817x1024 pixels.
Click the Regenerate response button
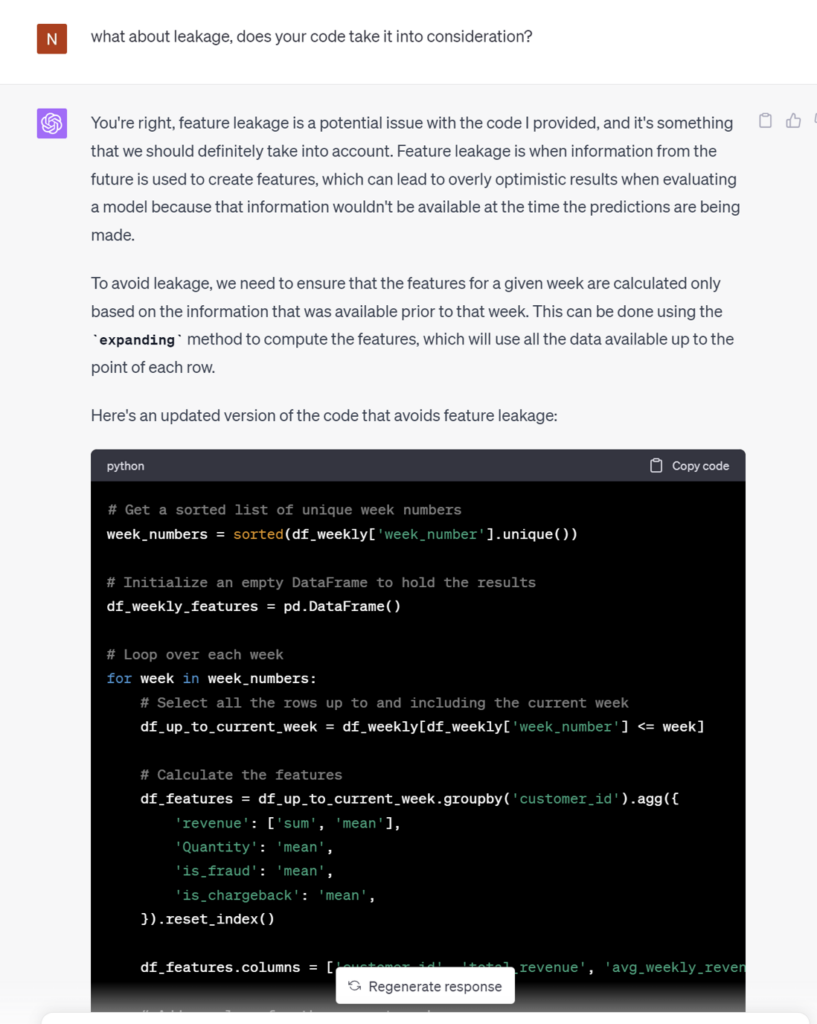(425, 986)
